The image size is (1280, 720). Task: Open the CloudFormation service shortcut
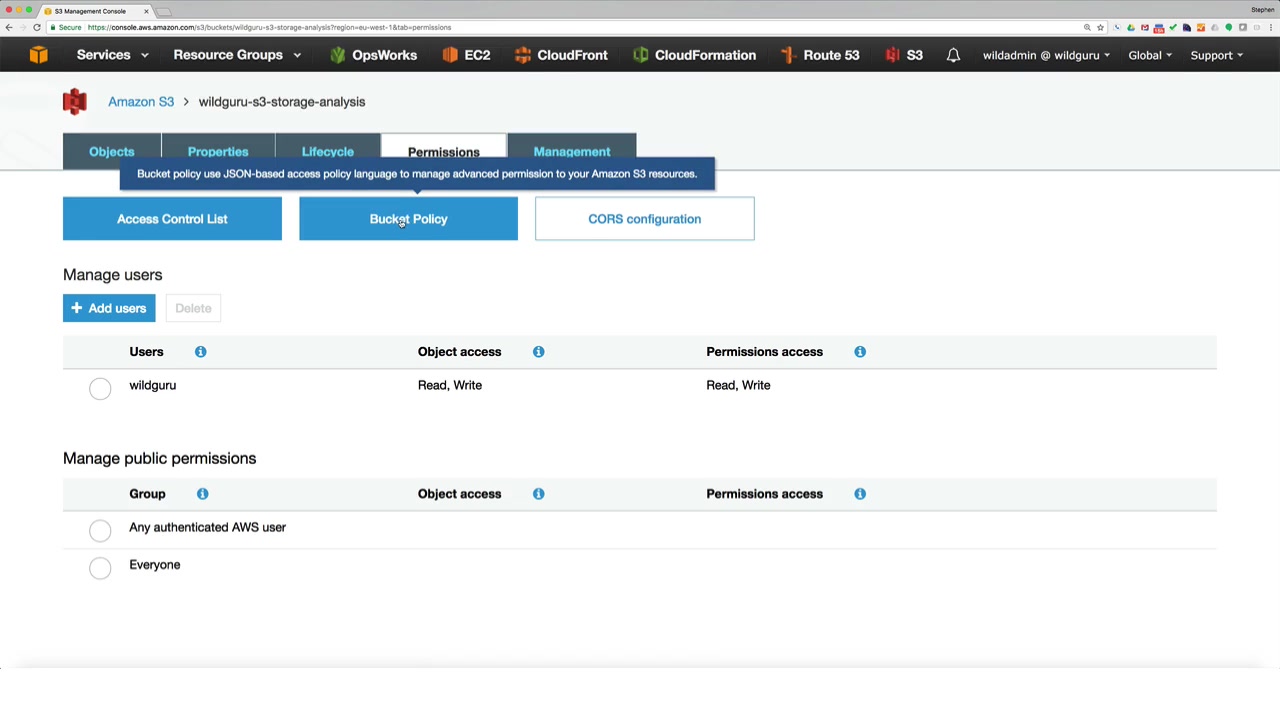click(x=694, y=55)
